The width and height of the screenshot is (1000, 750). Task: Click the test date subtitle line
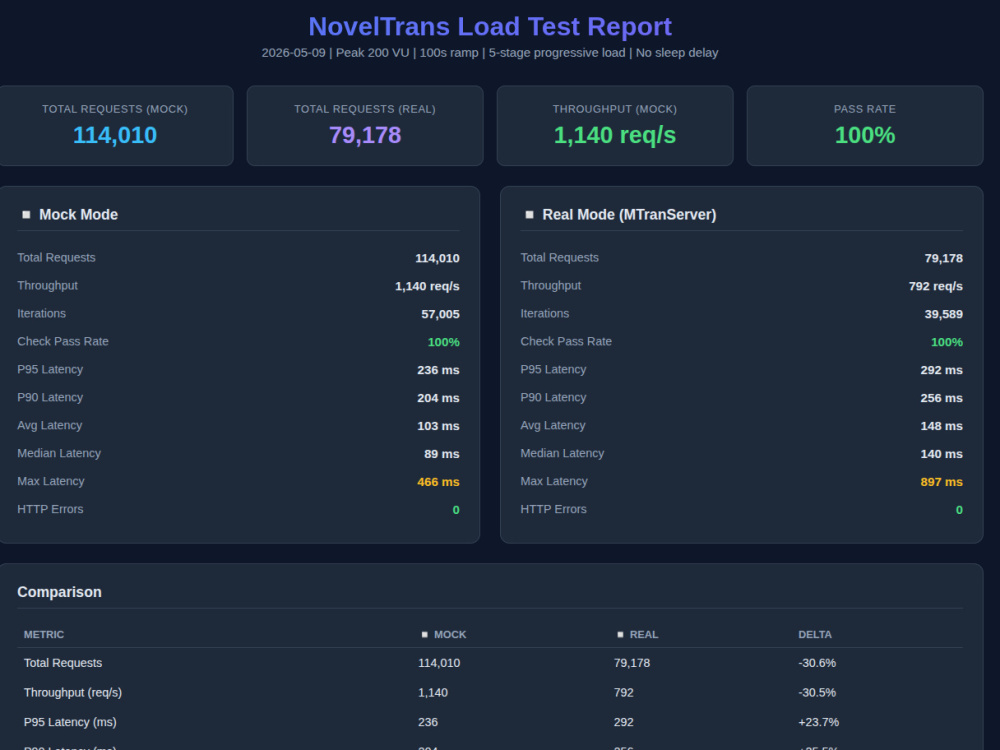tap(490, 53)
